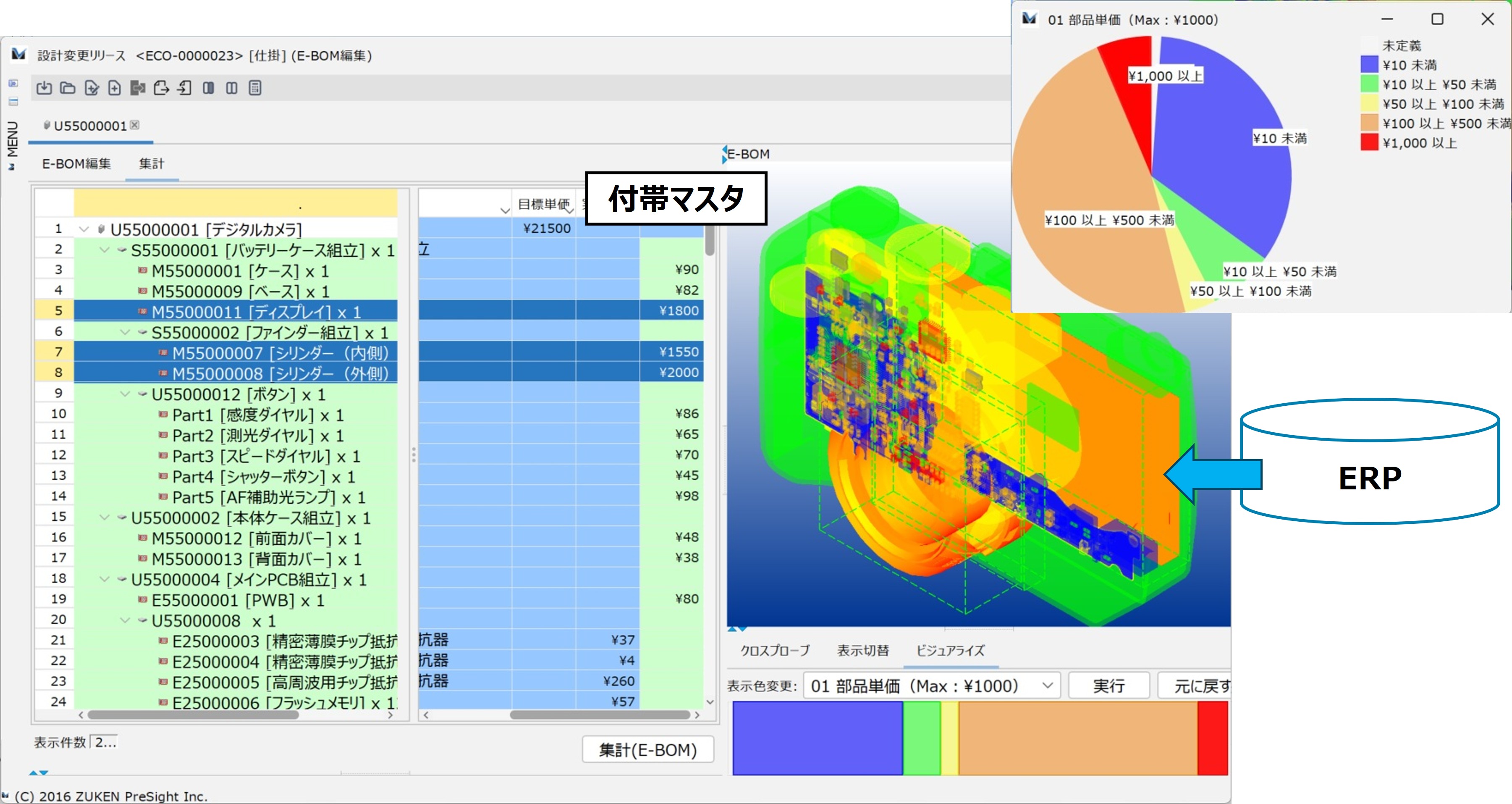The image size is (1512, 804).
Task: Click the top blue sidebar icon above MENU
Action: [13, 84]
